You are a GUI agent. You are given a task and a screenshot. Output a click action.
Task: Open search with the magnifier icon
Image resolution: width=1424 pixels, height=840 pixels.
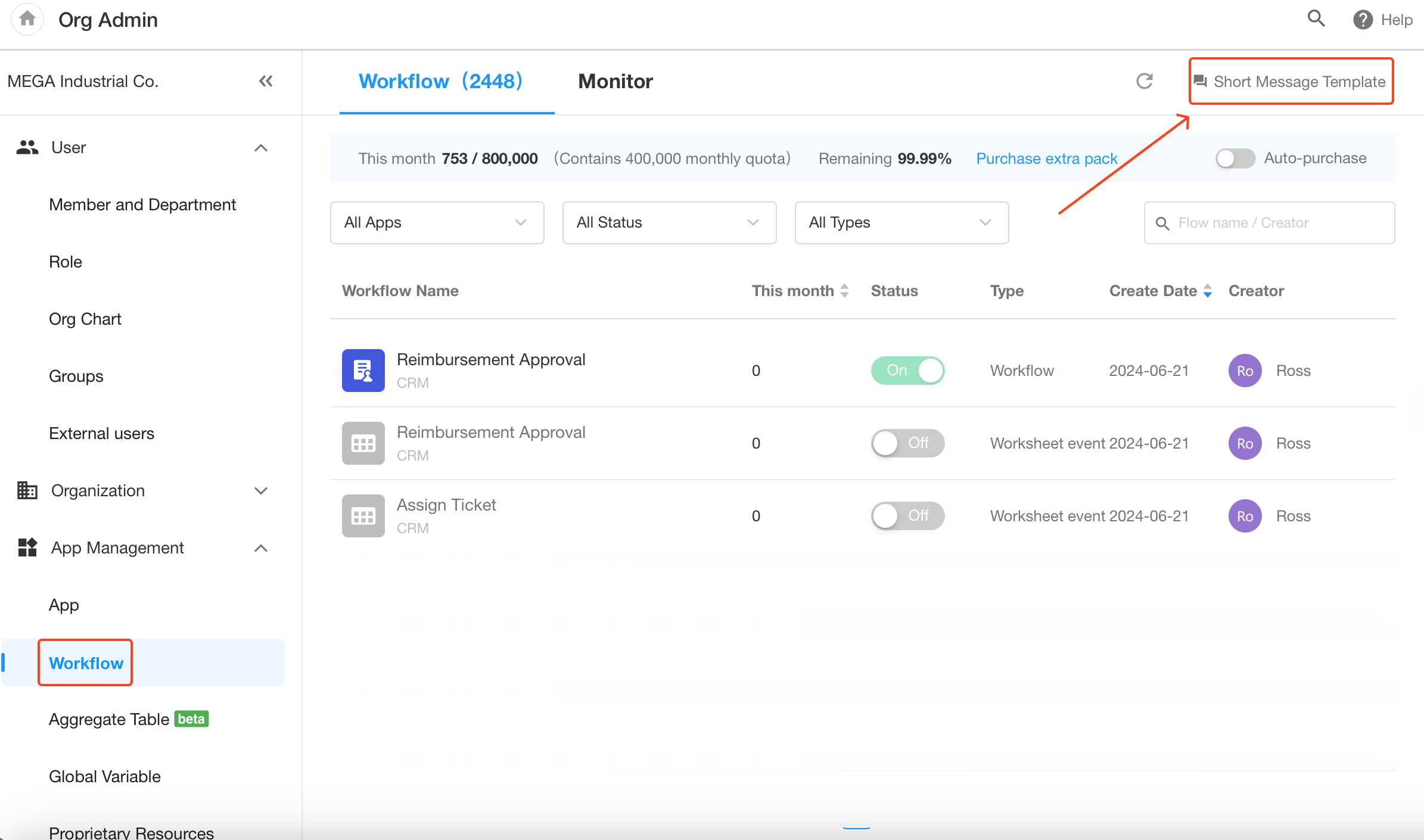[x=1316, y=18]
